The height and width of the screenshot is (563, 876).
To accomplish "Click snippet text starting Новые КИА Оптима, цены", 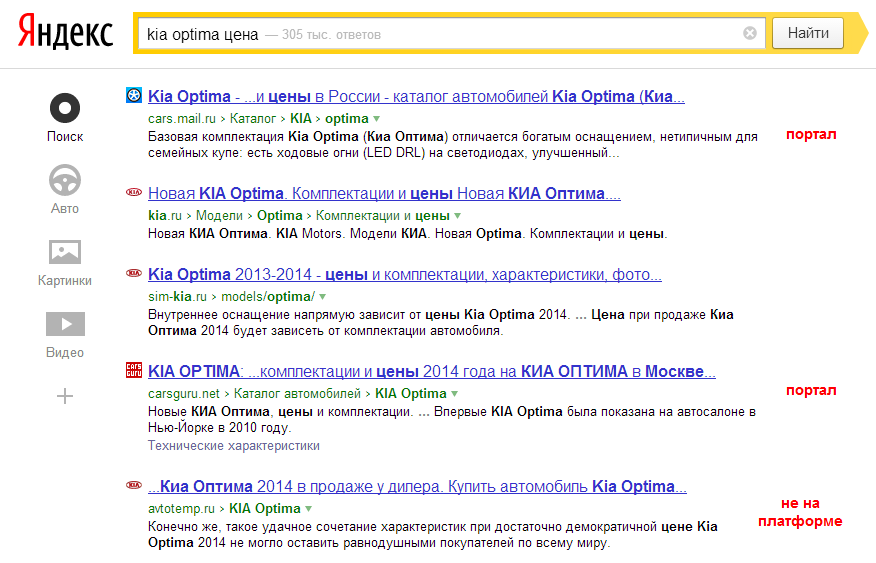I will click(x=451, y=419).
